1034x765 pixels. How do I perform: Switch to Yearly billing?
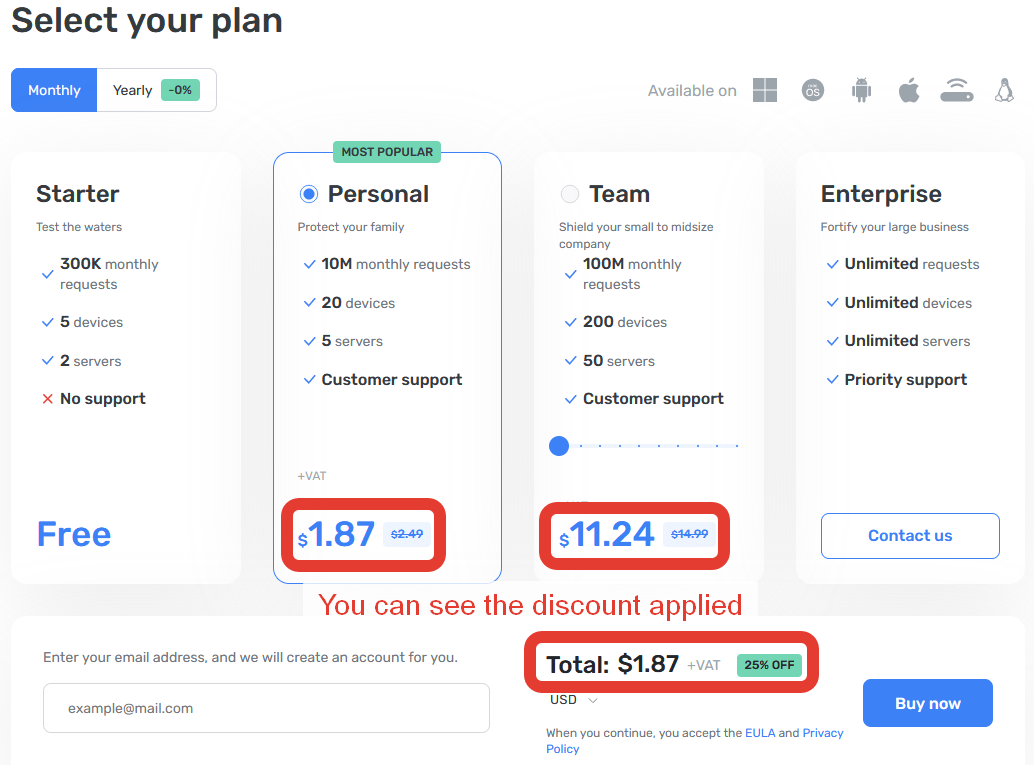click(156, 90)
